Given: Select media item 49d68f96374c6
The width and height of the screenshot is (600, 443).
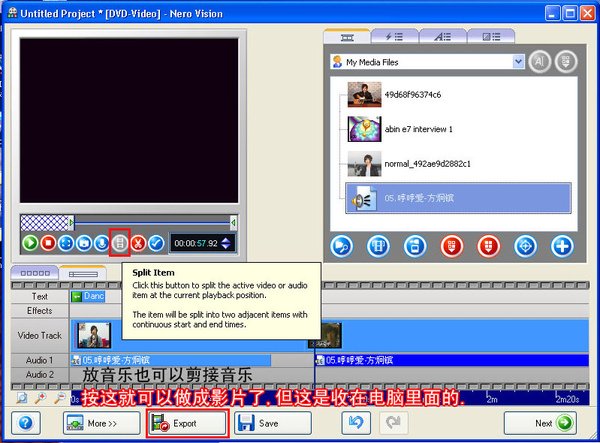Looking at the screenshot, I should pyautogui.click(x=413, y=95).
